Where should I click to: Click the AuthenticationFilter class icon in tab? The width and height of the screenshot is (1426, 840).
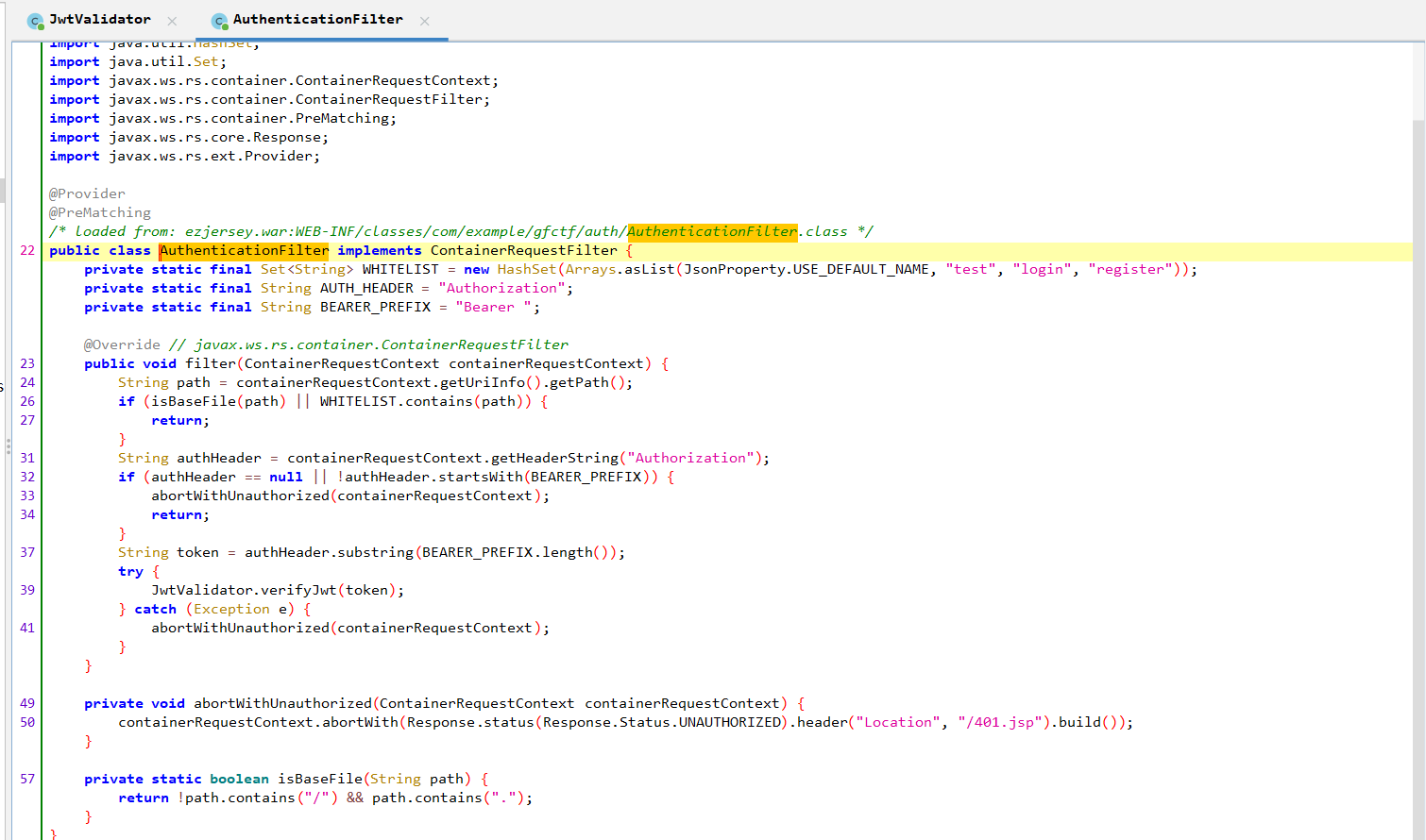click(219, 21)
